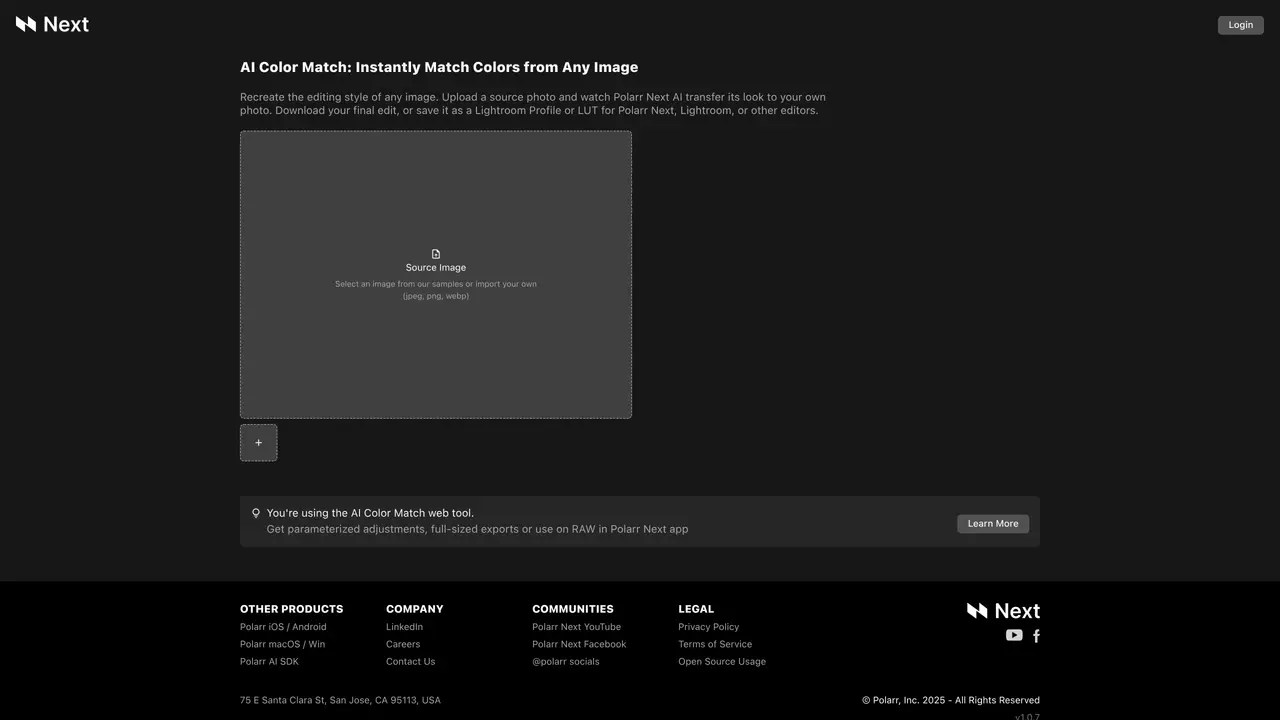Open Polarr AI SDK link

click(x=269, y=662)
